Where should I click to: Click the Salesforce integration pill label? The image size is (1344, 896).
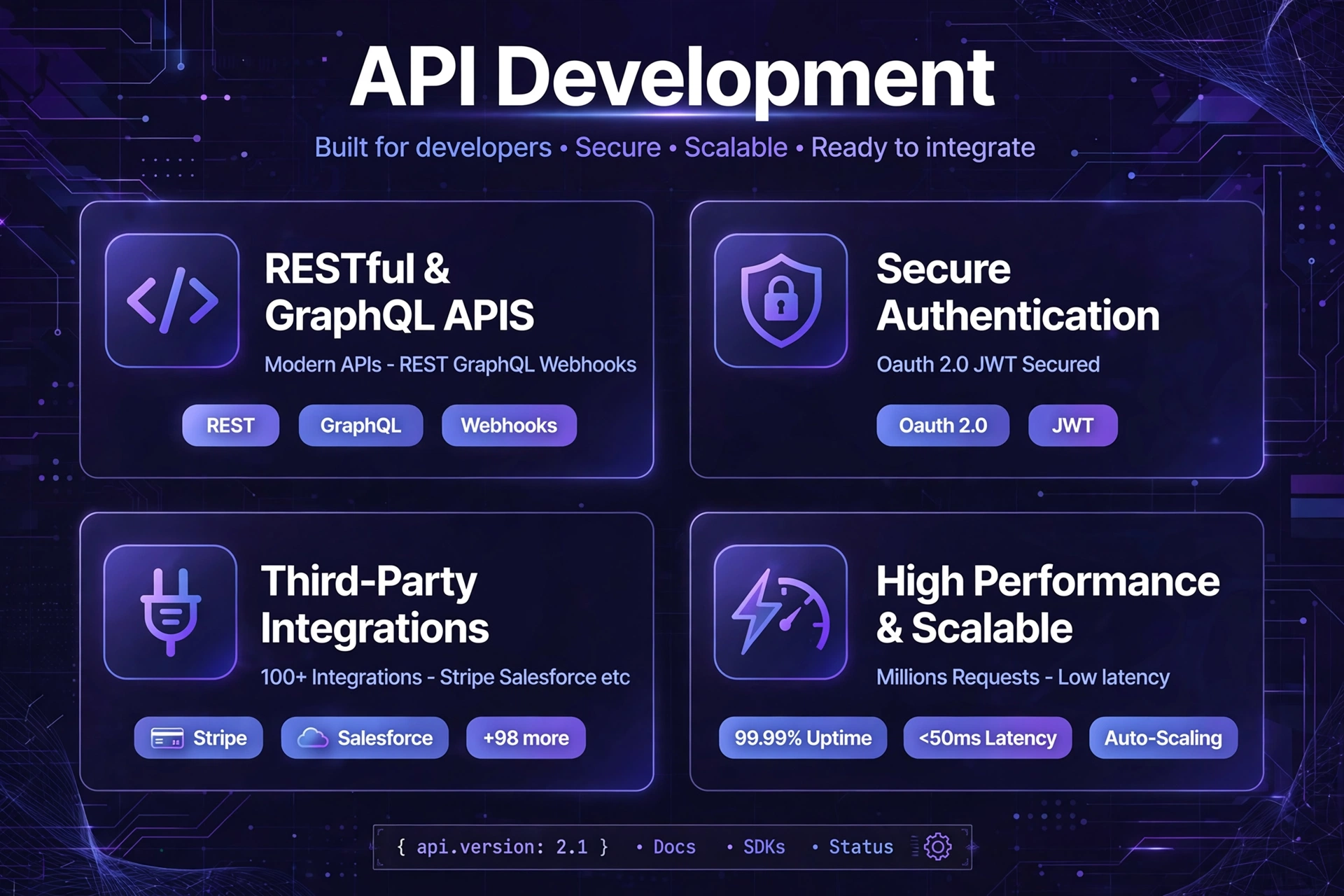click(x=385, y=738)
